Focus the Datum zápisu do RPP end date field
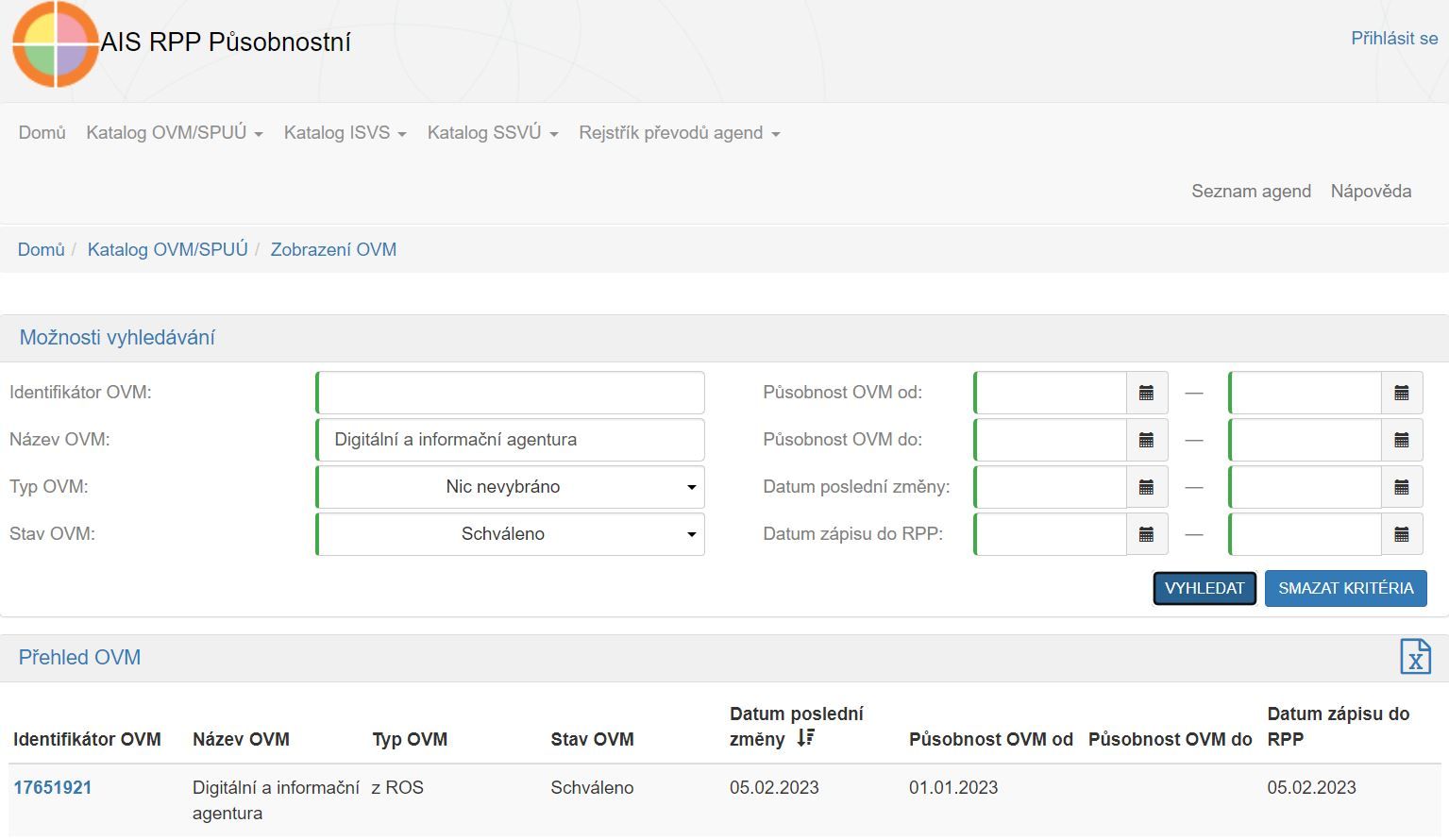The height and width of the screenshot is (840, 1449). point(1306,534)
